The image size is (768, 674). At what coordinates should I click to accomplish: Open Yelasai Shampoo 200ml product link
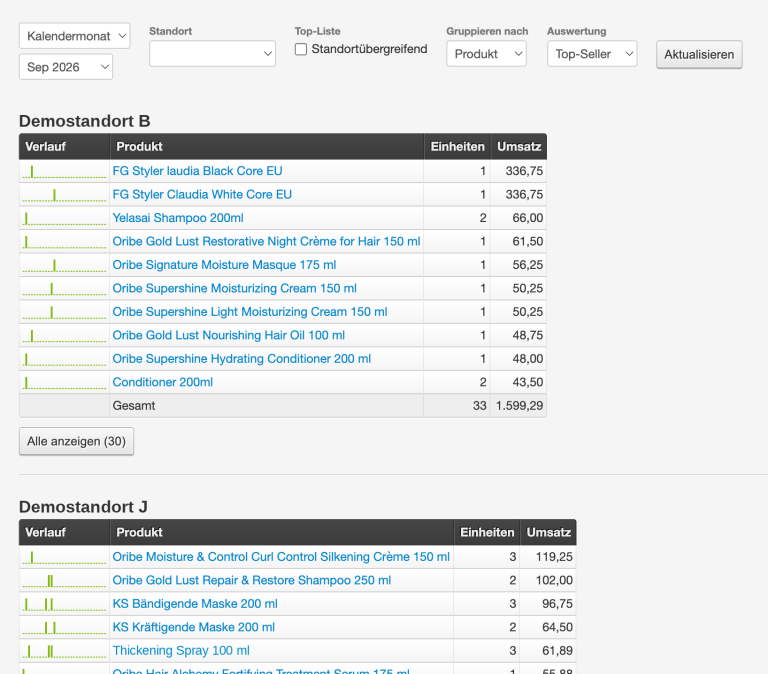pos(178,218)
